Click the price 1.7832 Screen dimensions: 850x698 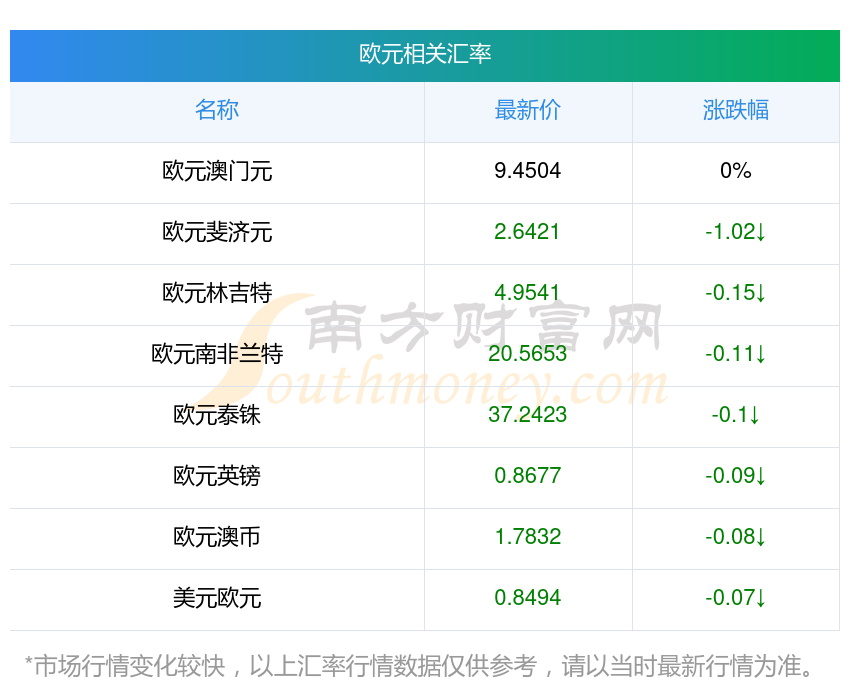(528, 537)
